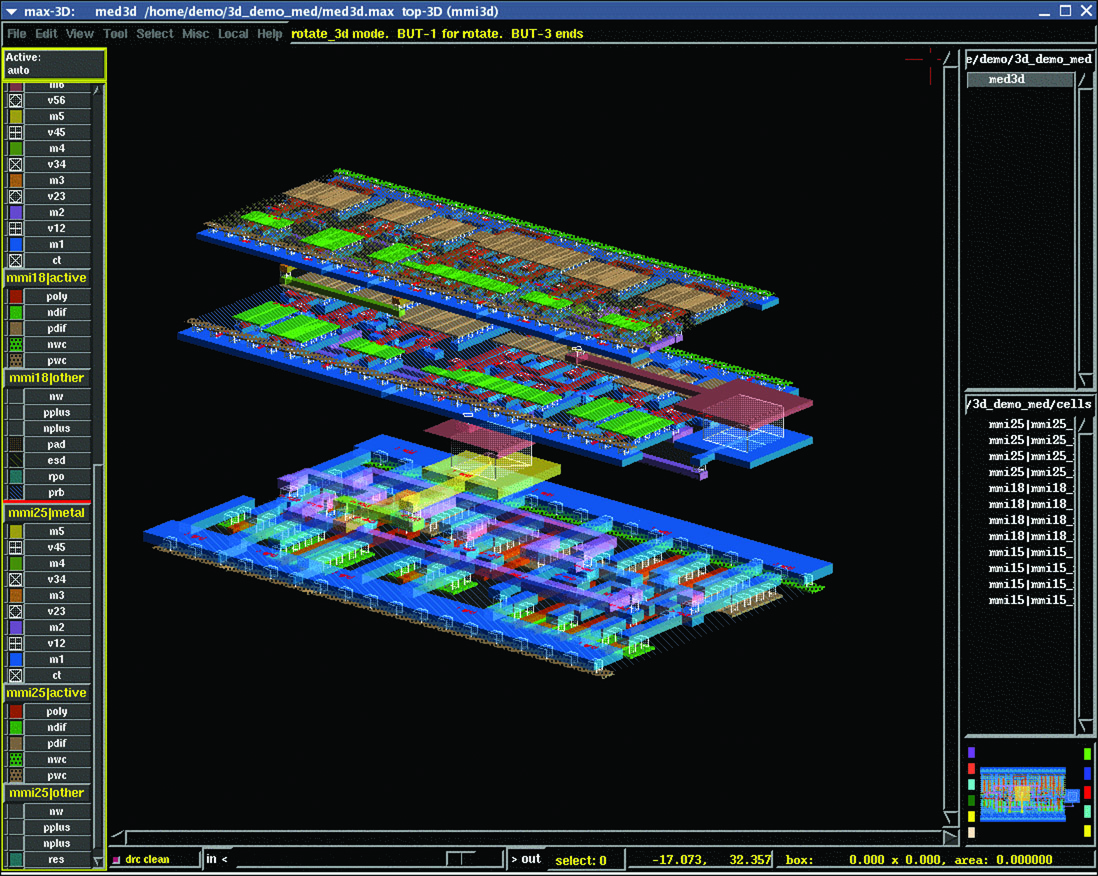This screenshot has height=876, width=1098.
Task: Collapse the mmi18|active layer group header
Action: click(x=47, y=278)
